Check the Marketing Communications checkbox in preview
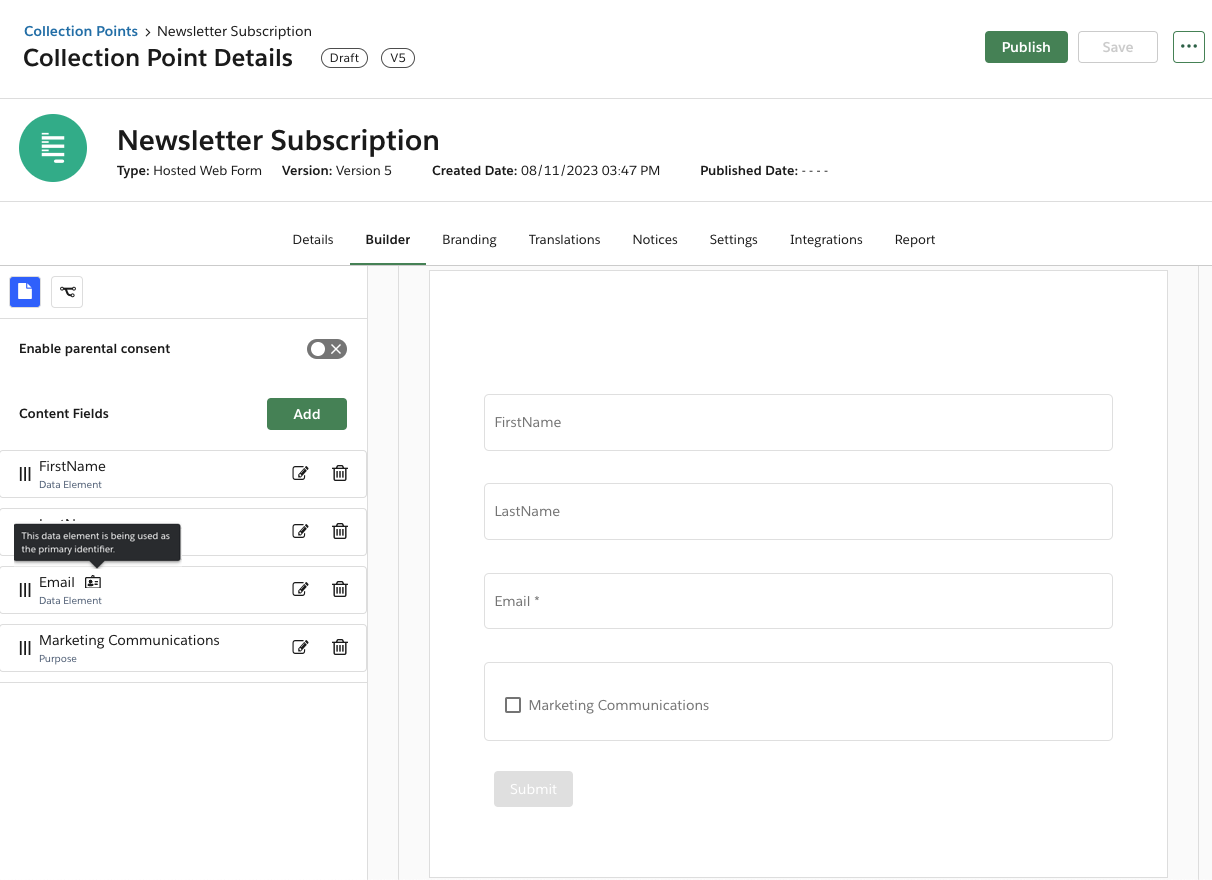This screenshot has width=1212, height=880. pos(513,705)
